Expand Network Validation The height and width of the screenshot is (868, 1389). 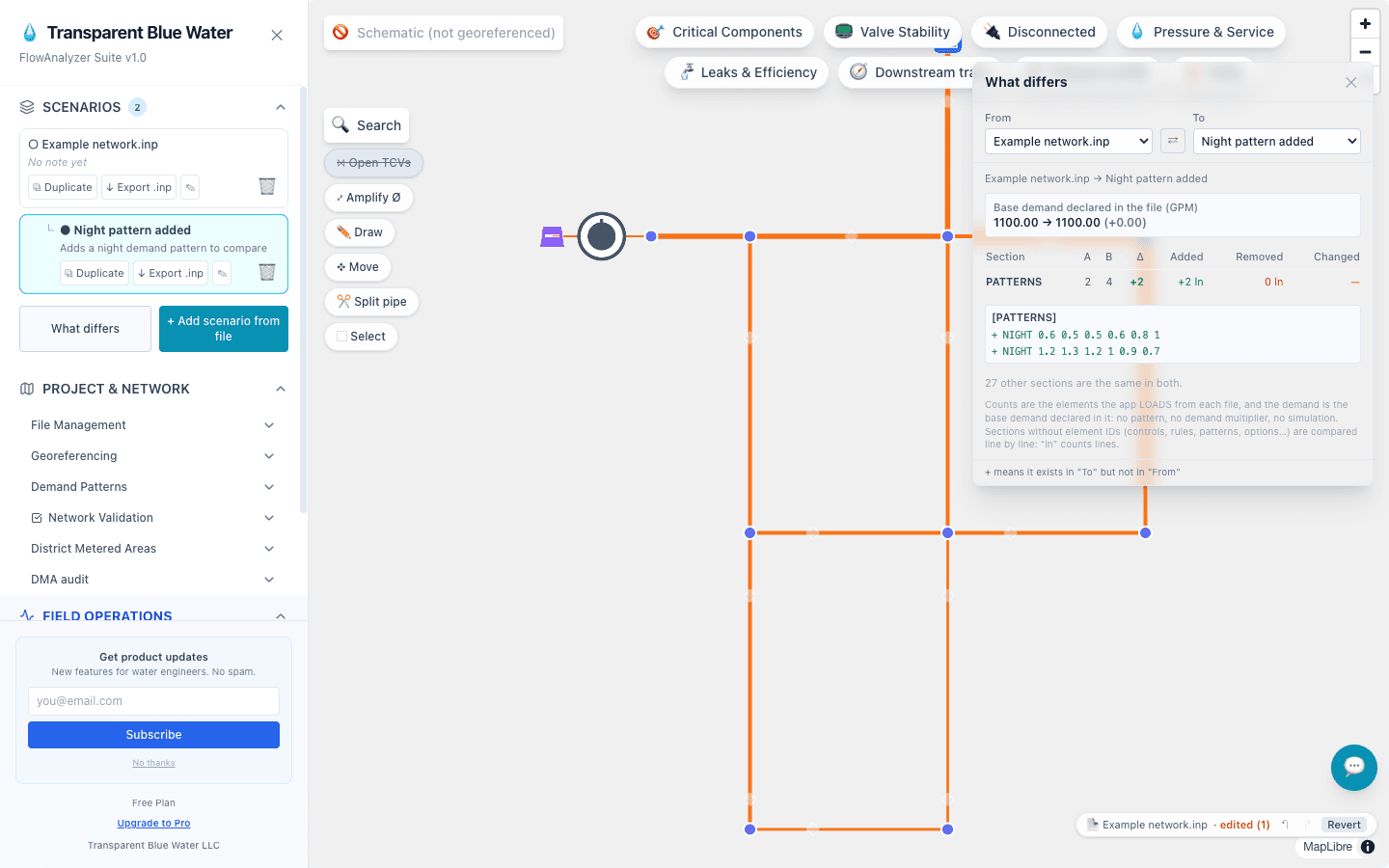[x=153, y=518]
